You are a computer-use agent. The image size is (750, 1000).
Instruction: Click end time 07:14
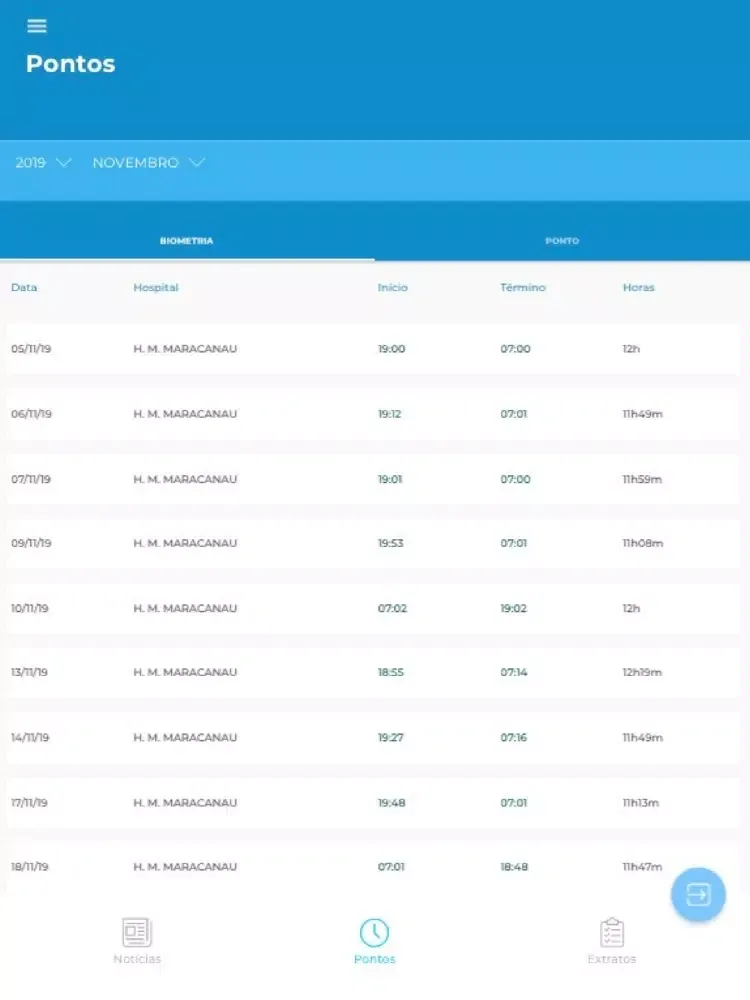pyautogui.click(x=513, y=672)
